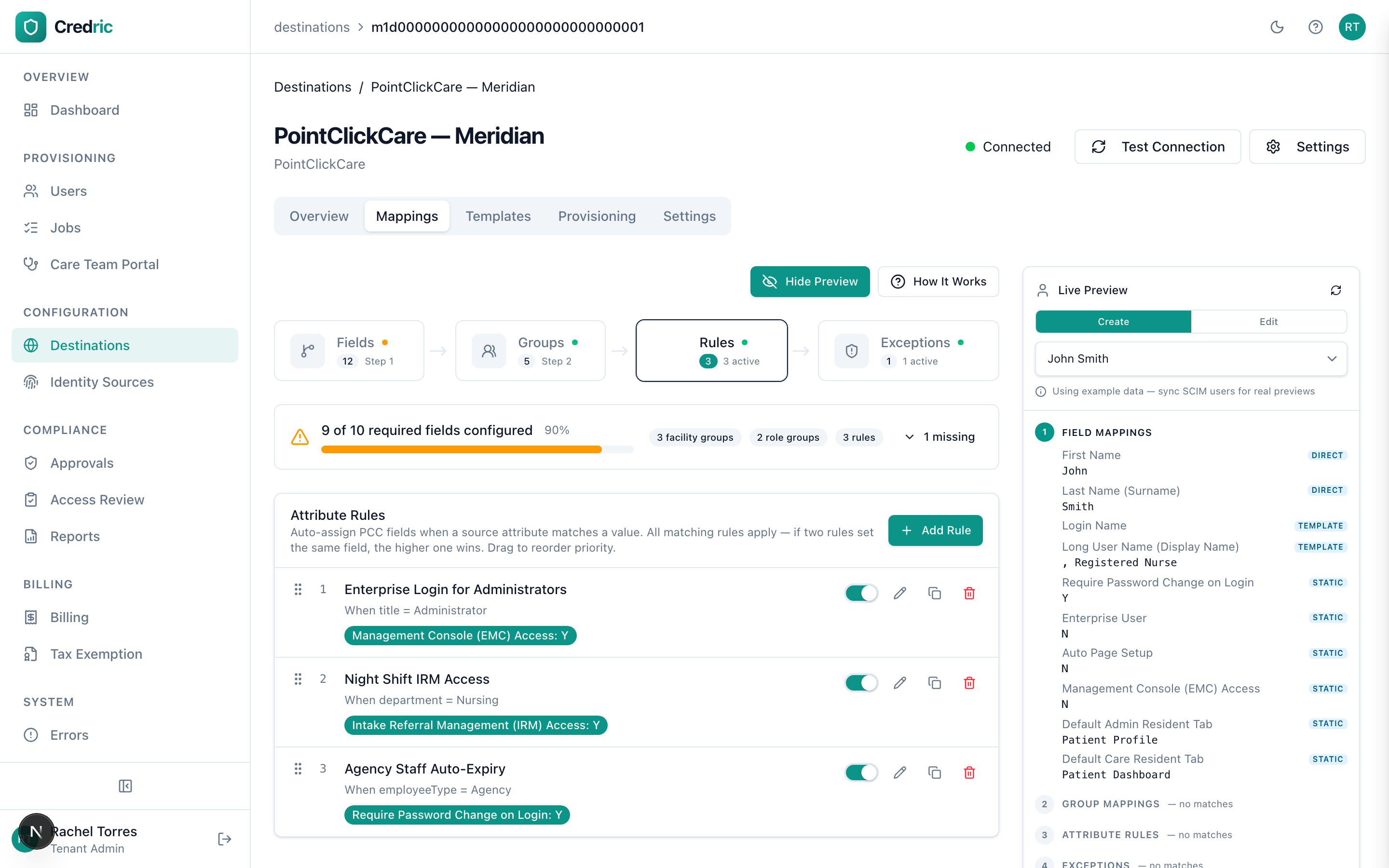Screen dimensions: 1389x868
Task: Click Destinations in page breadcrumb
Action: [312, 87]
